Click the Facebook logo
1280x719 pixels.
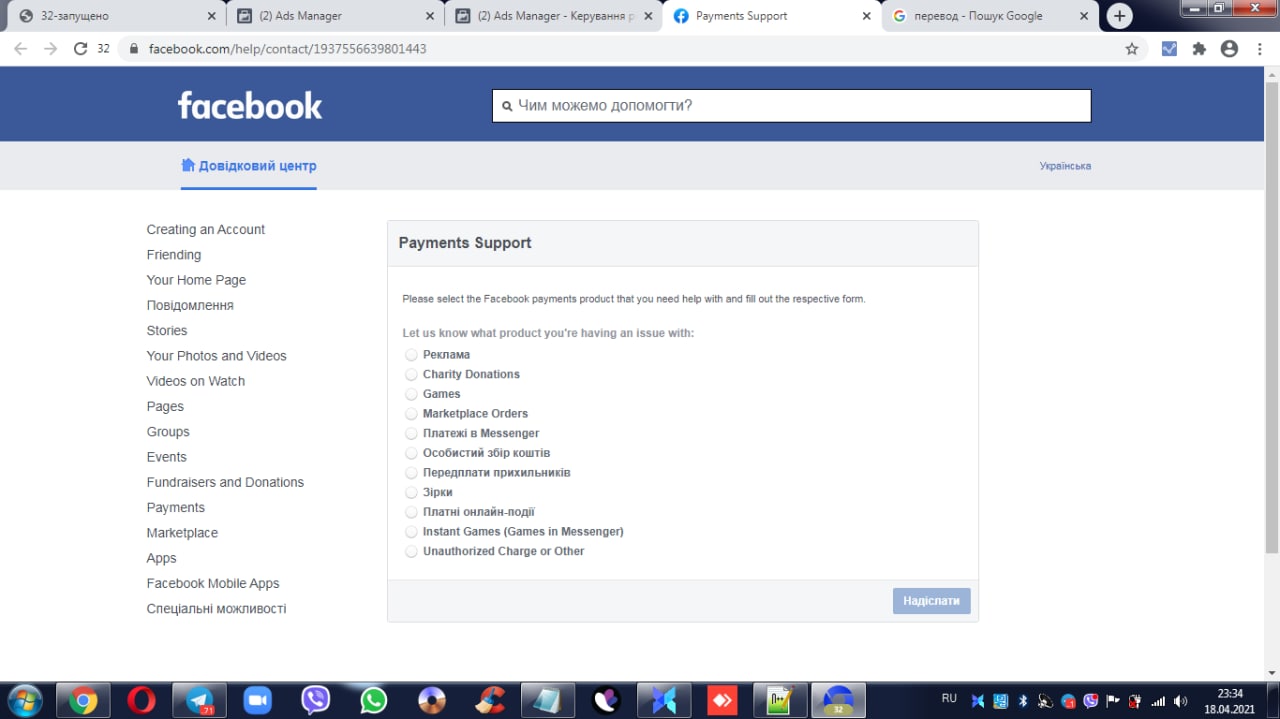tap(250, 105)
